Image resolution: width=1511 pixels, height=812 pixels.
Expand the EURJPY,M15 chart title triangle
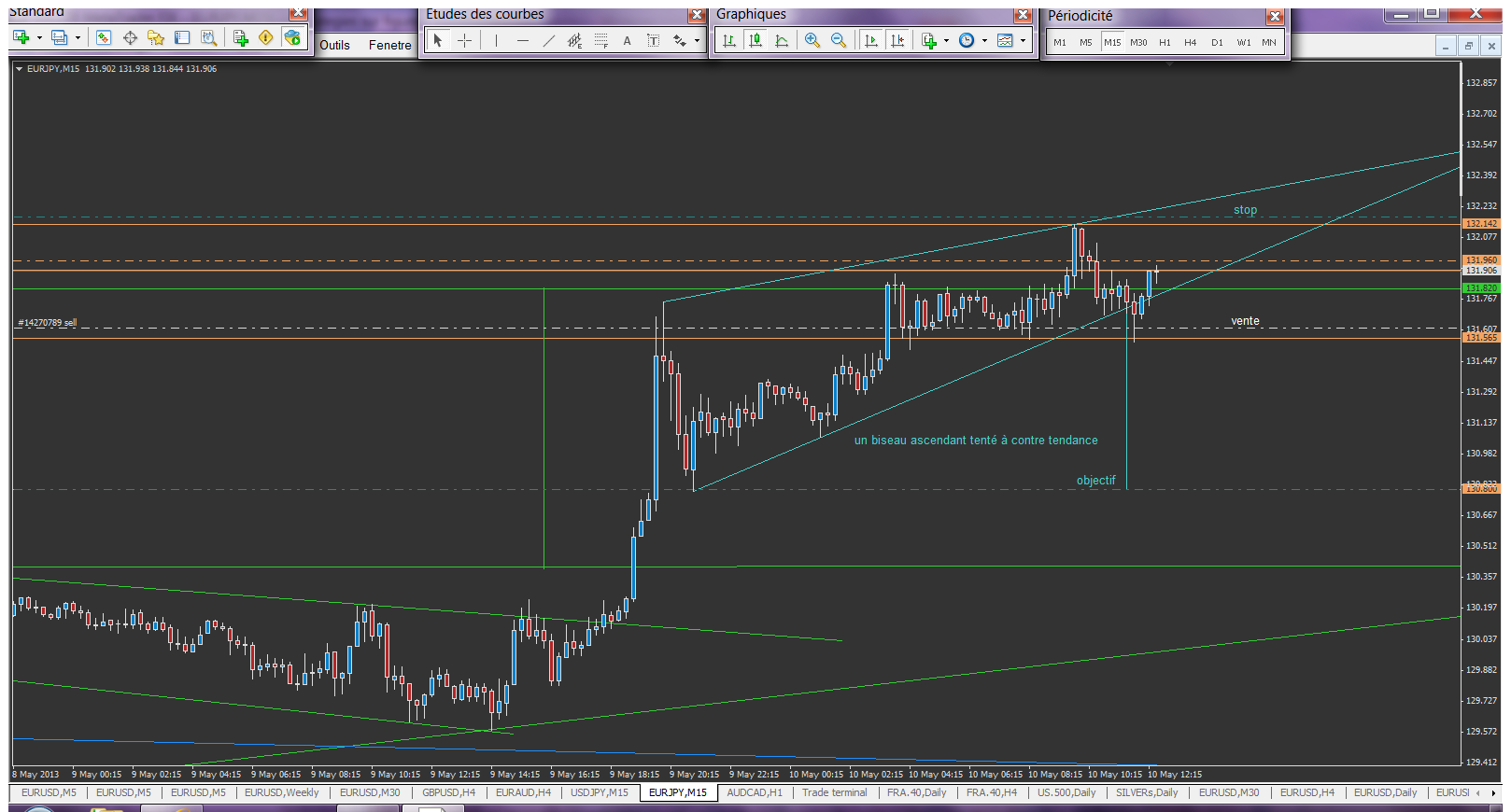19,69
